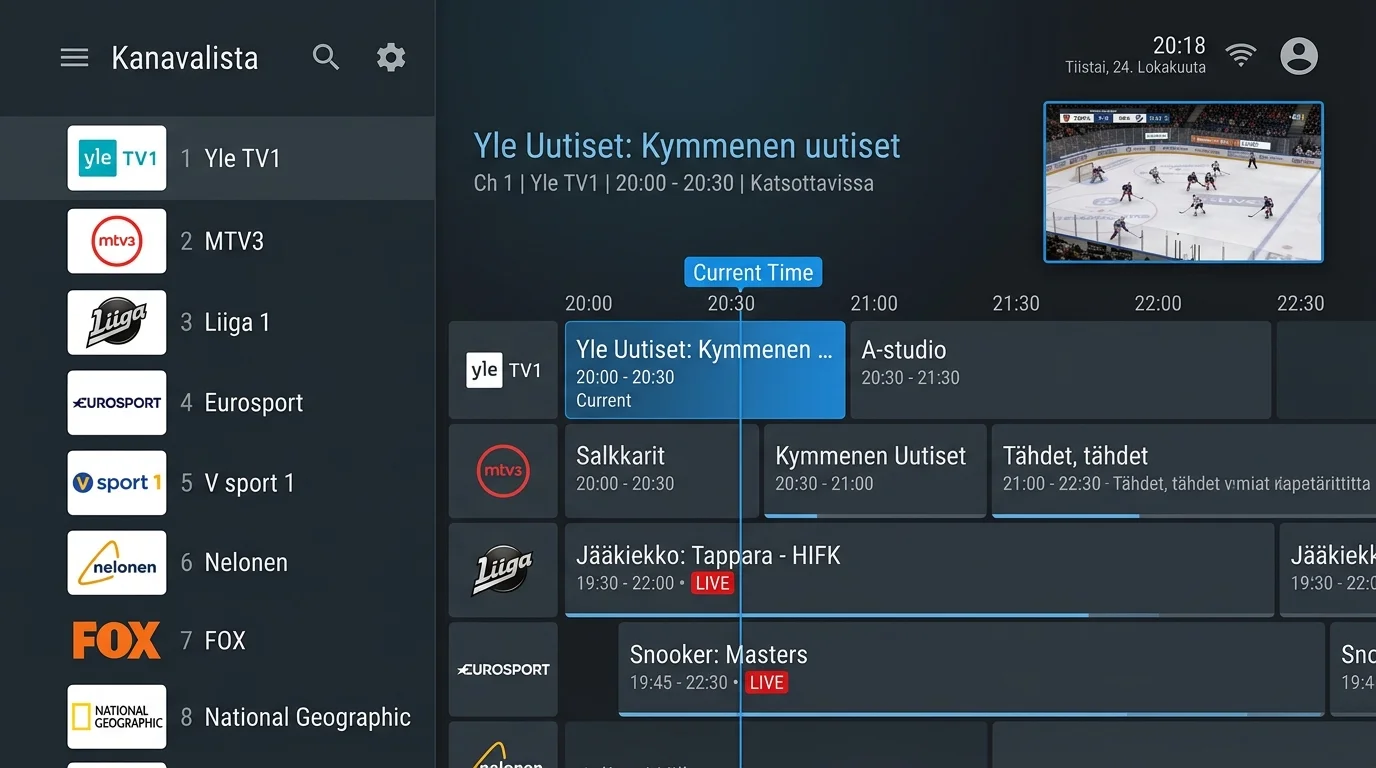Click the MTV3 logo in guide grid
The height and width of the screenshot is (768, 1376).
(x=503, y=470)
